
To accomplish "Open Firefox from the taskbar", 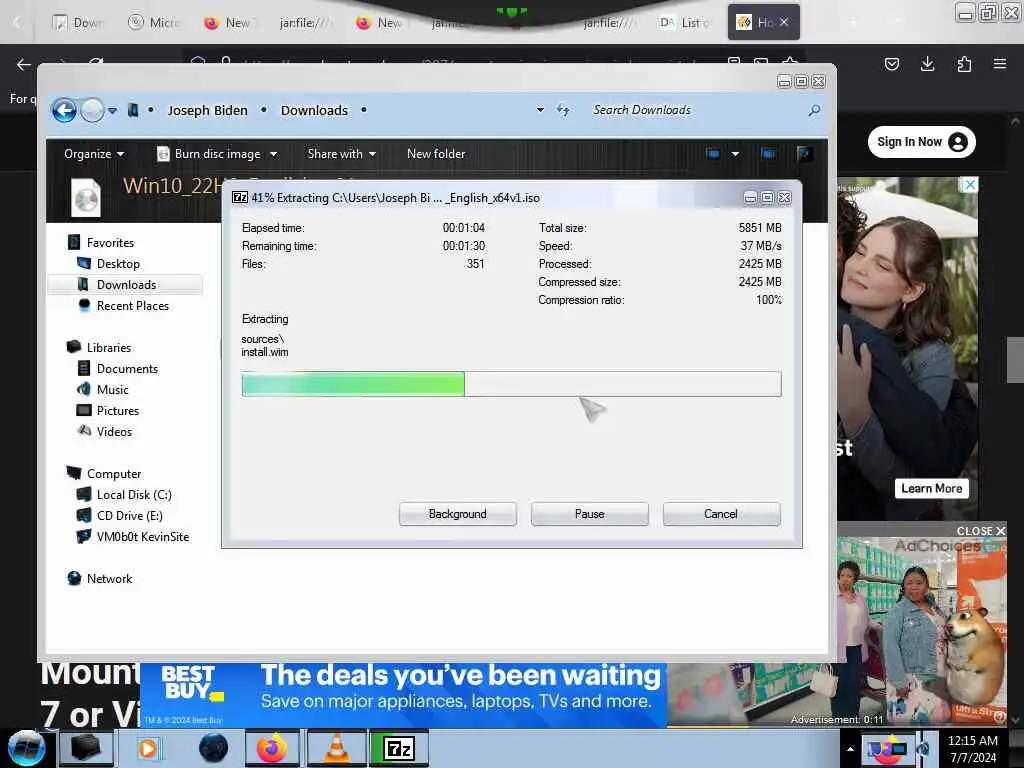I will pyautogui.click(x=272, y=748).
